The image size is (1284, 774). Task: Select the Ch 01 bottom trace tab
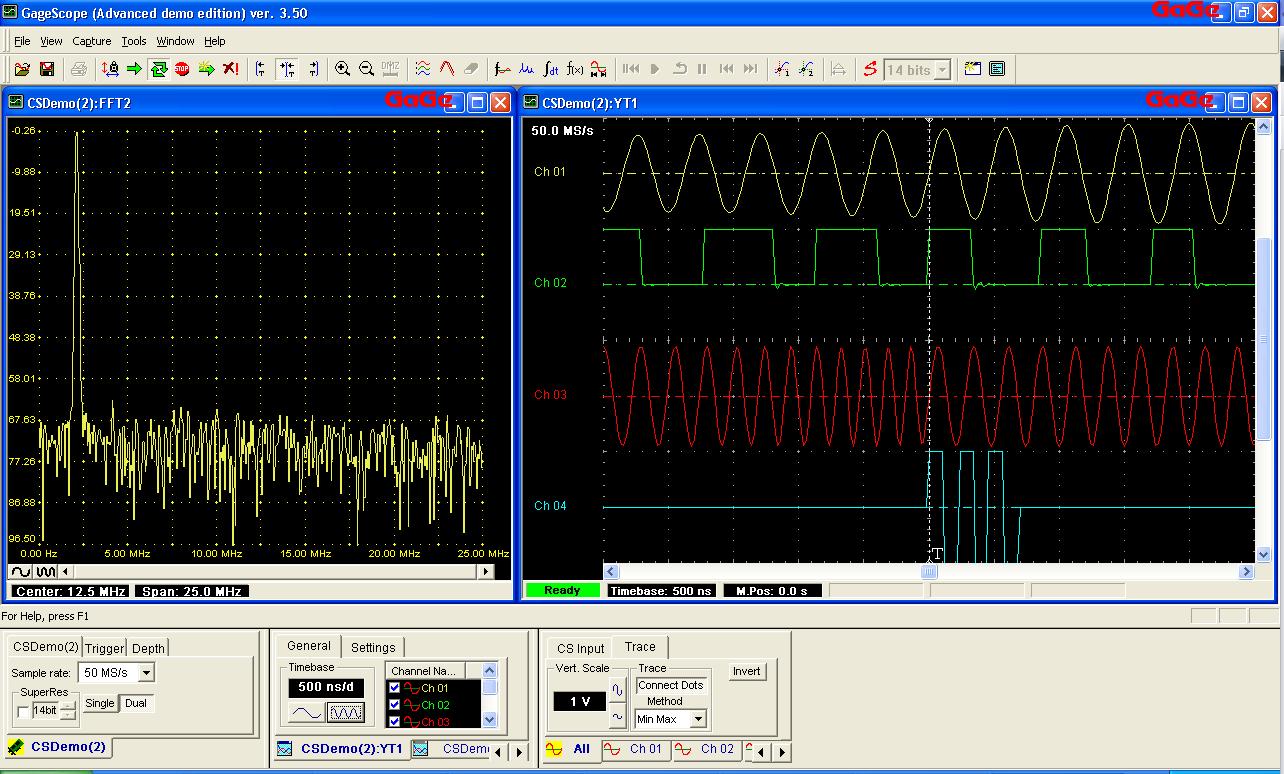point(636,749)
